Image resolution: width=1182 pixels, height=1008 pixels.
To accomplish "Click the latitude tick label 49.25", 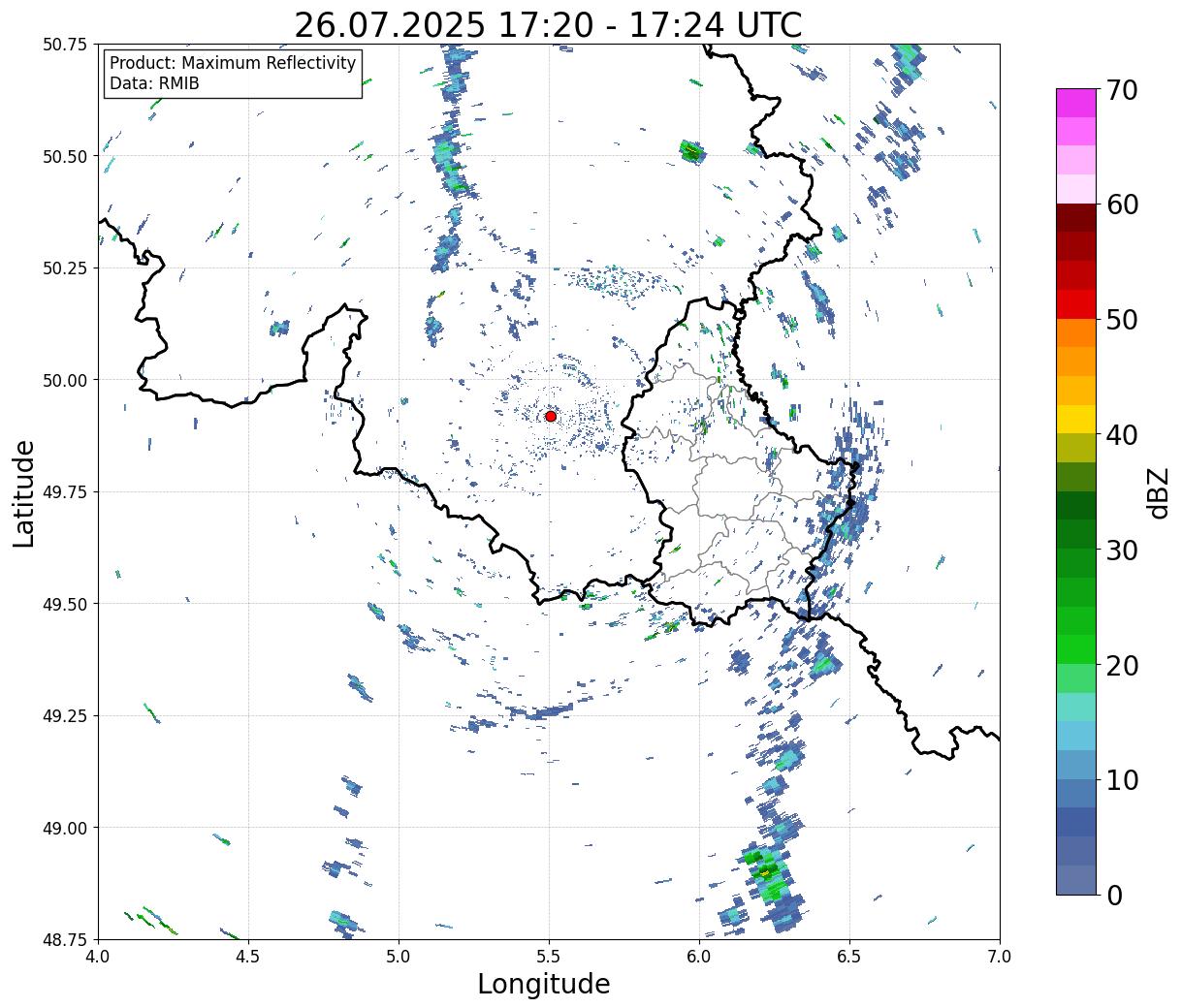I will 65,716.
